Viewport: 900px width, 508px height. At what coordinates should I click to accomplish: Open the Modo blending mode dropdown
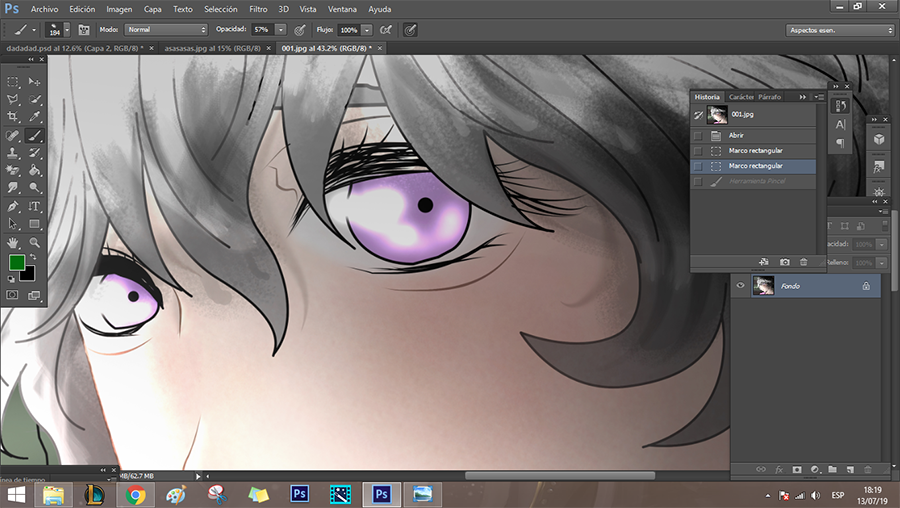pyautogui.click(x=166, y=30)
